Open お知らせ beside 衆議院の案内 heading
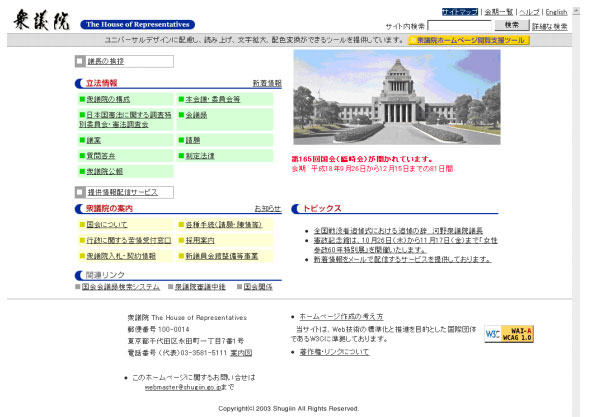This screenshot has width=589, height=417. click(268, 208)
